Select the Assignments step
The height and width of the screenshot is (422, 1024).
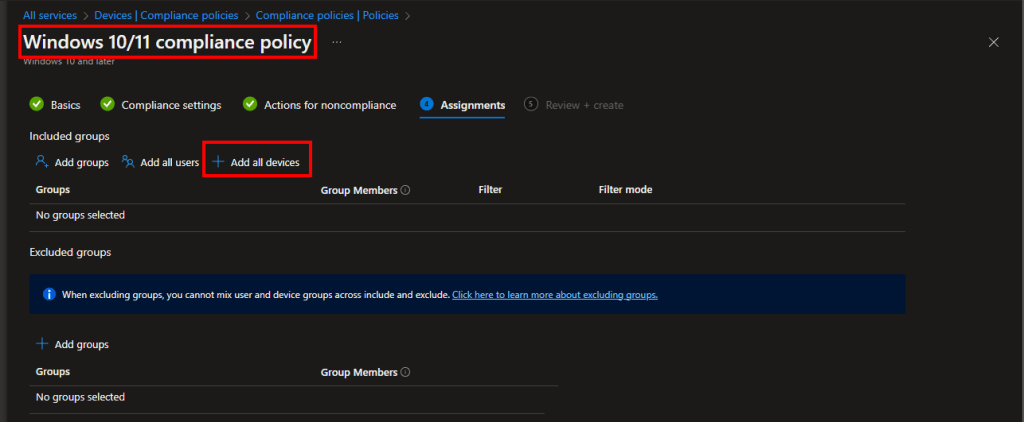(x=472, y=105)
